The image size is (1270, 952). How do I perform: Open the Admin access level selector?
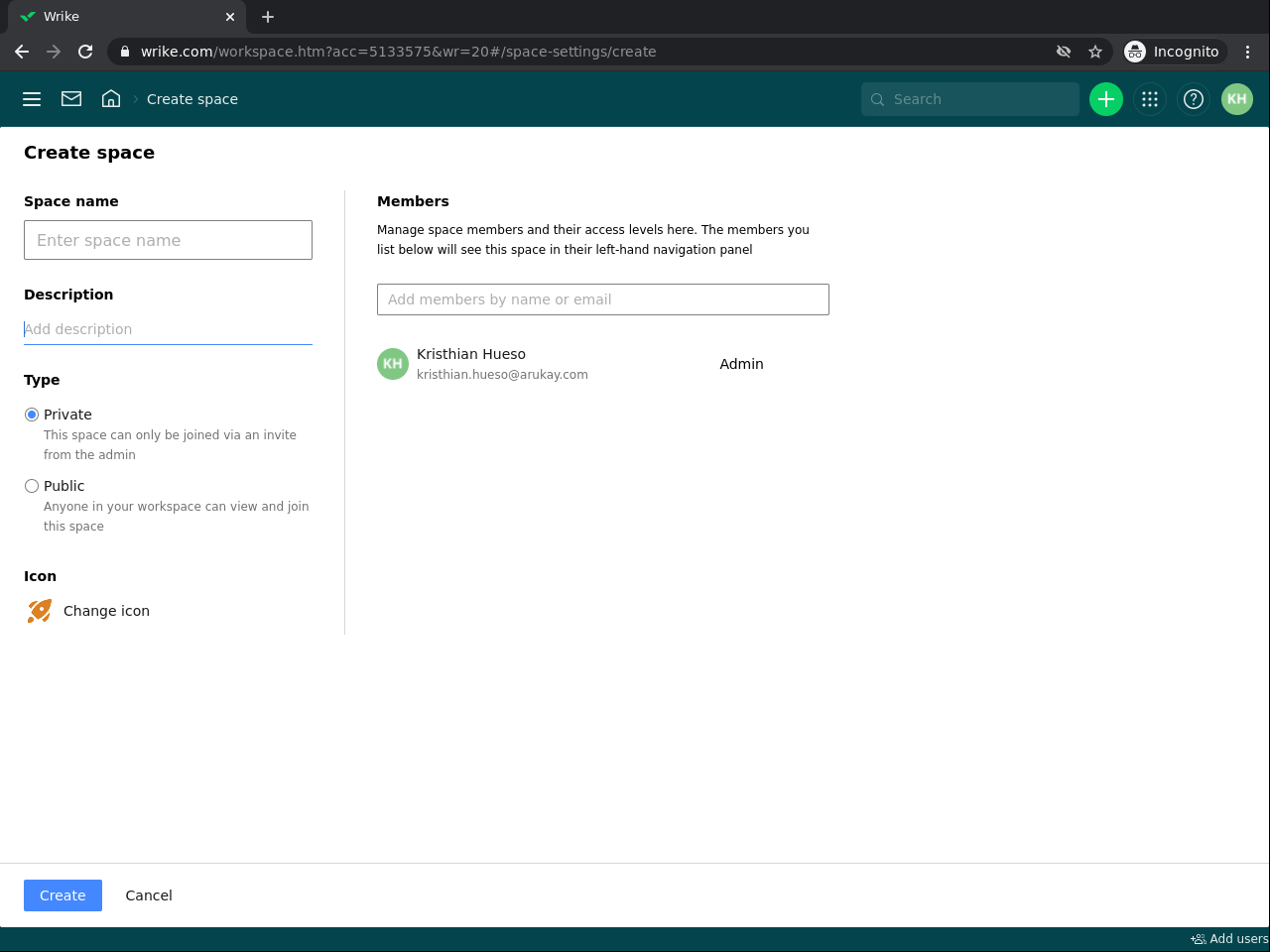point(741,364)
